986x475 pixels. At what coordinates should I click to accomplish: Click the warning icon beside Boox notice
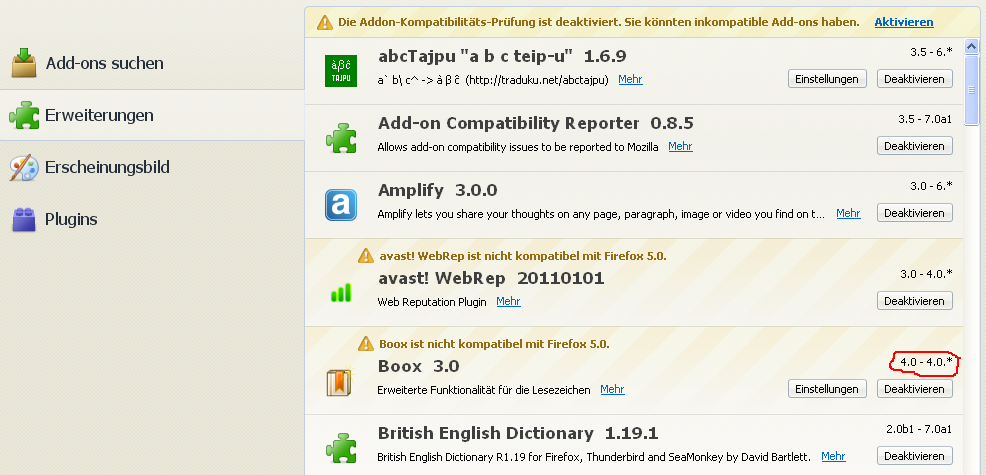coord(366,344)
